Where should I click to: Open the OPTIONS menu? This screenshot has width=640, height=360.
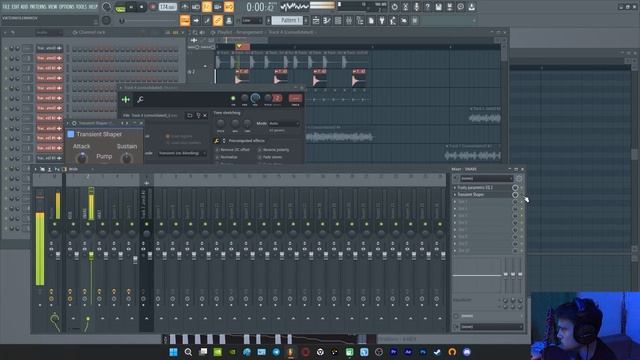(x=67, y=7)
